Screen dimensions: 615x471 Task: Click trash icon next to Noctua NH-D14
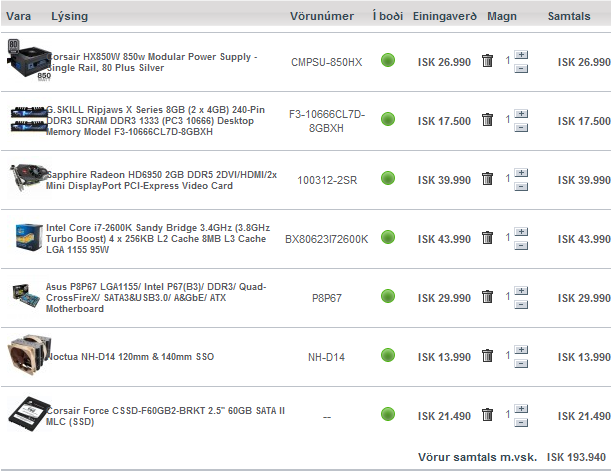[x=487, y=356]
